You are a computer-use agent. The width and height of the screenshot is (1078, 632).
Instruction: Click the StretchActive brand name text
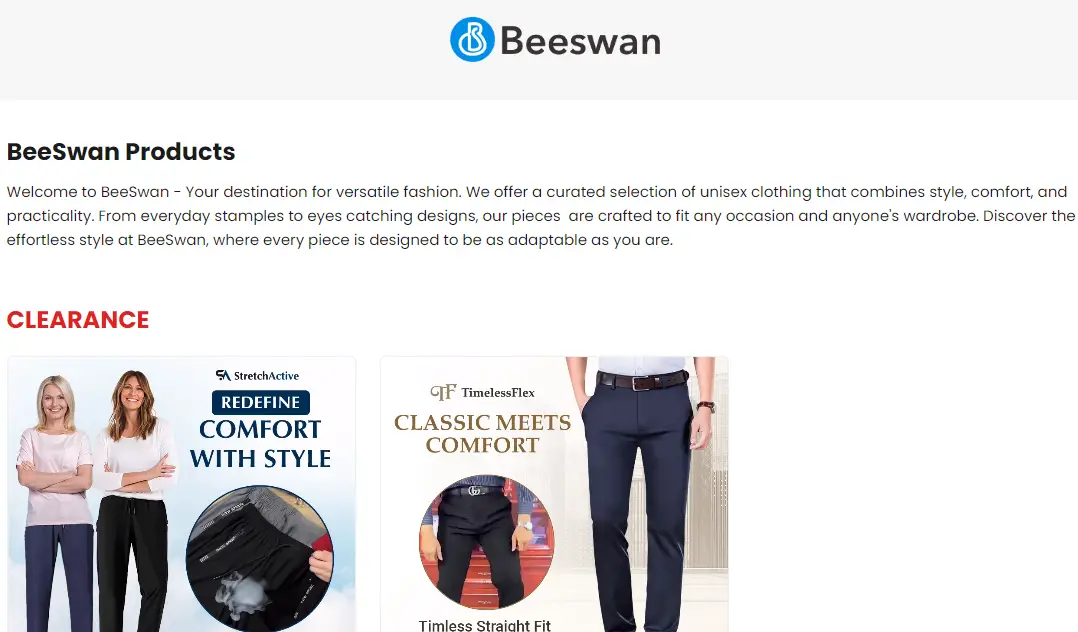click(x=266, y=375)
